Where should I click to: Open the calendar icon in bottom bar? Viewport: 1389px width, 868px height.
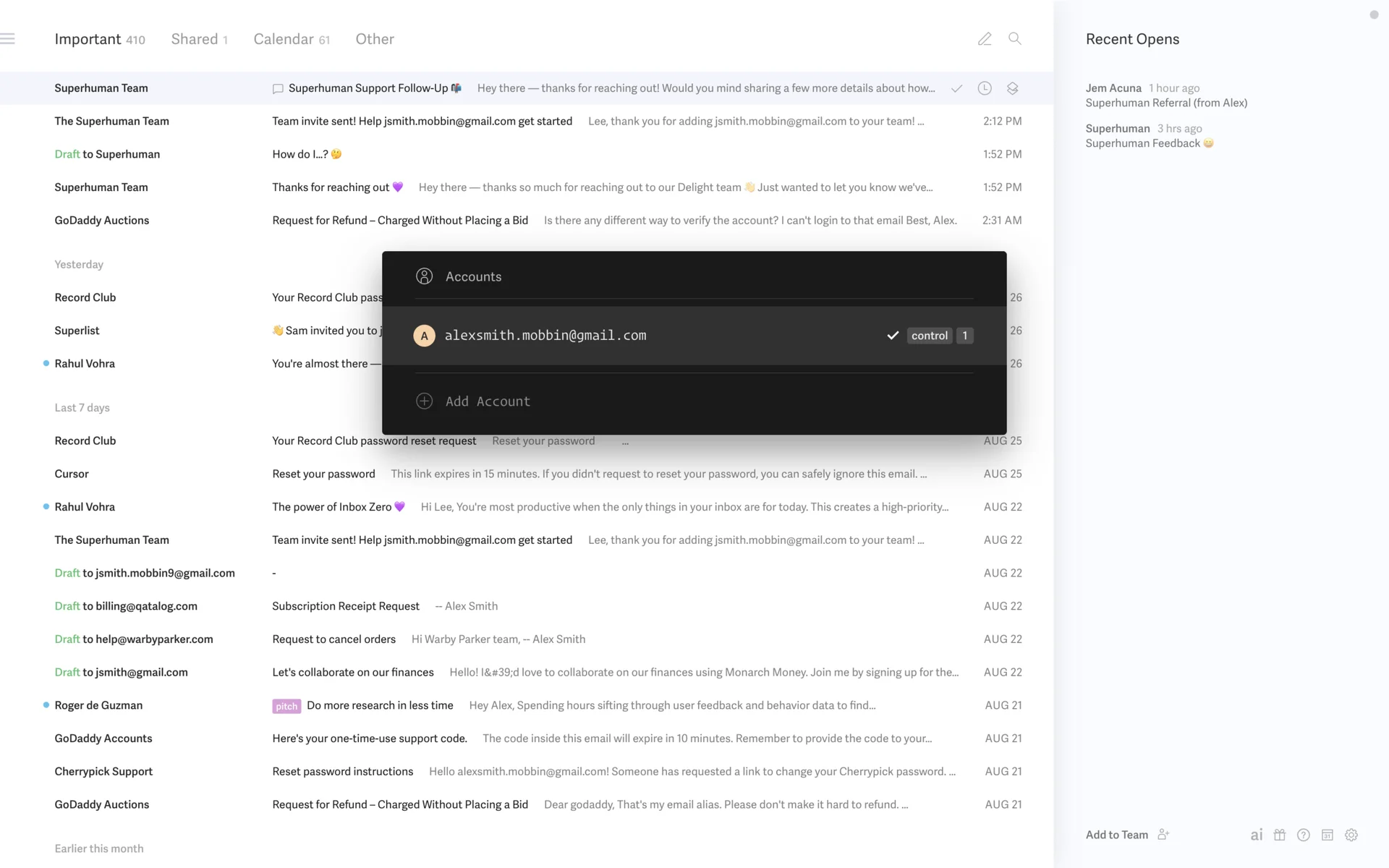pos(1328,835)
